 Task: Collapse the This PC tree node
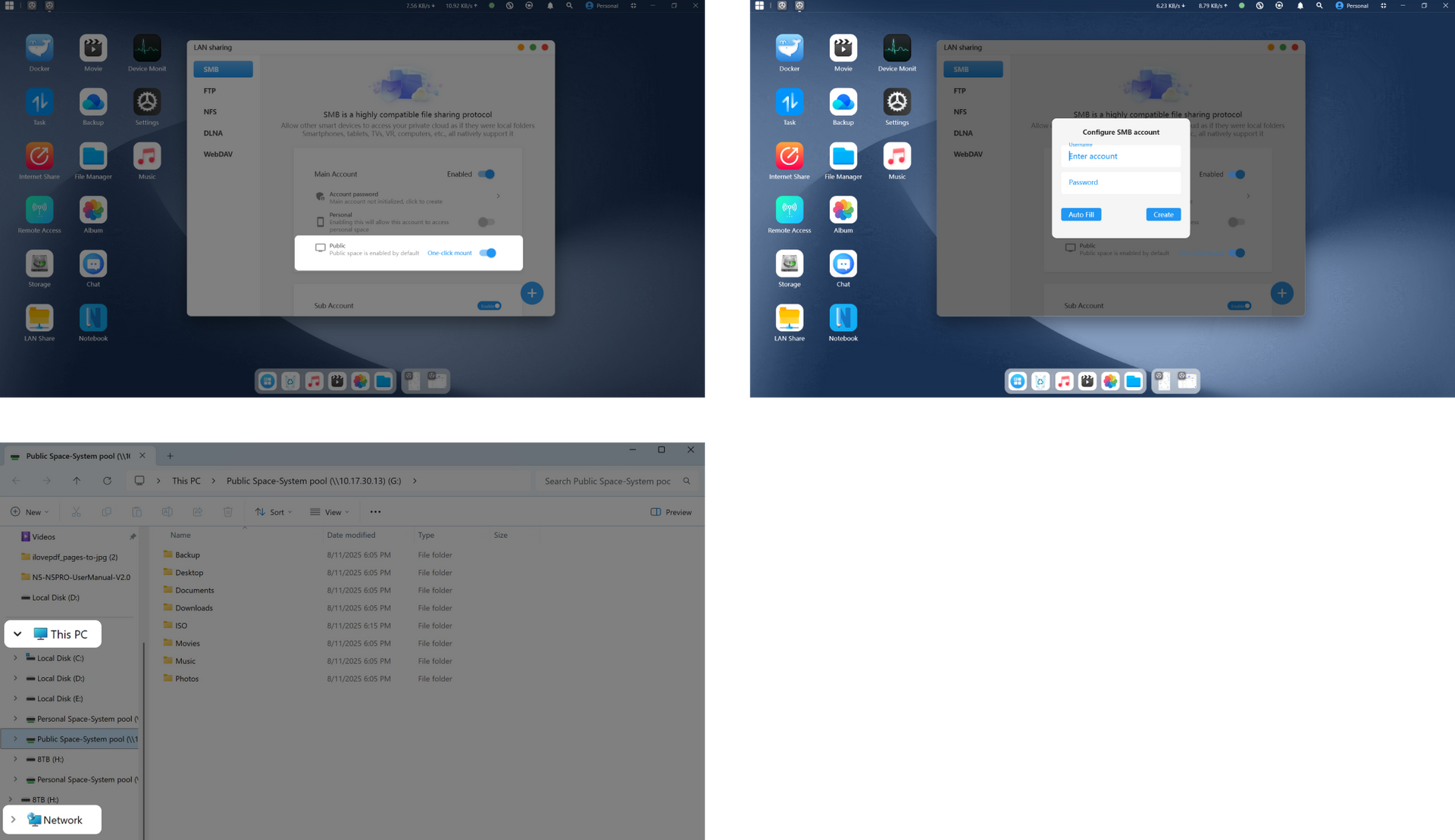tap(17, 634)
